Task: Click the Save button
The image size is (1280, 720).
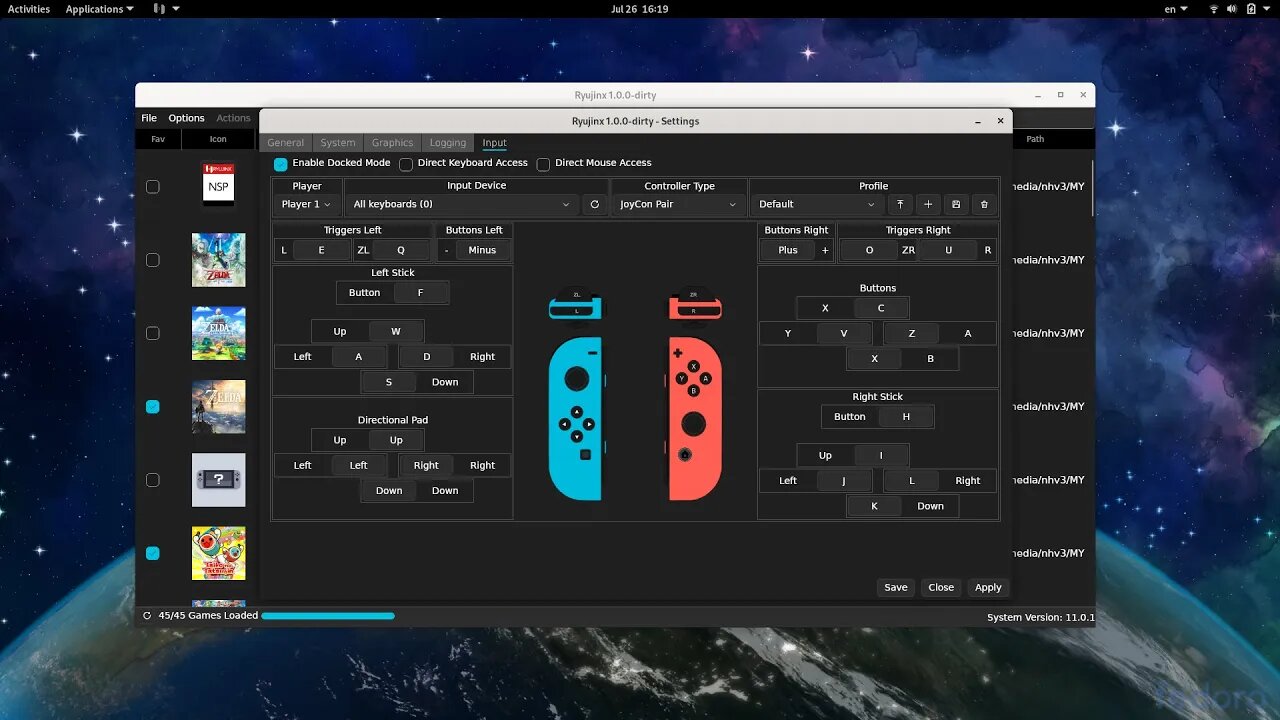Action: pos(896,587)
